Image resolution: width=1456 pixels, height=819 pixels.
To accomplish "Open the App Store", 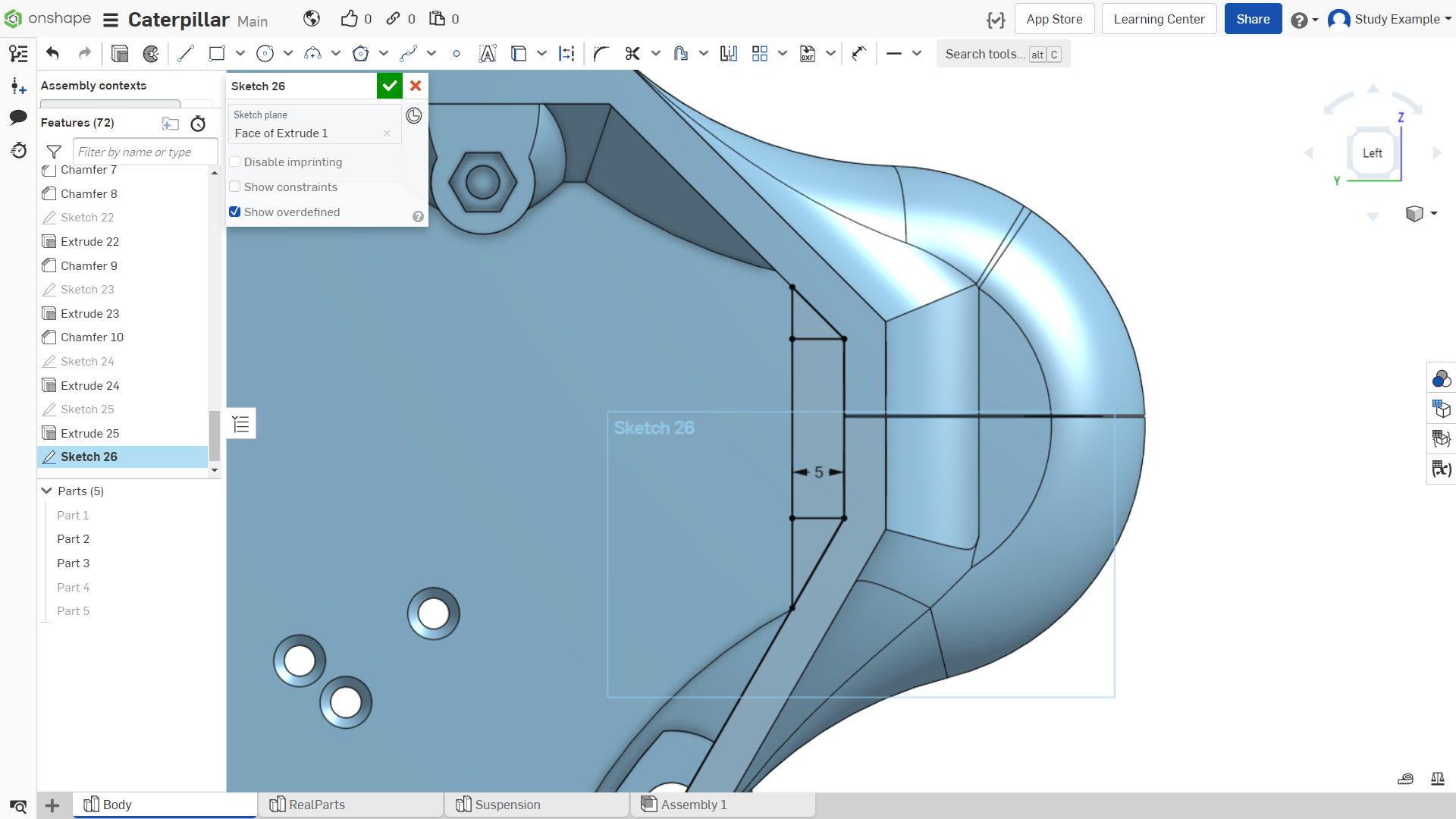I will tap(1054, 19).
